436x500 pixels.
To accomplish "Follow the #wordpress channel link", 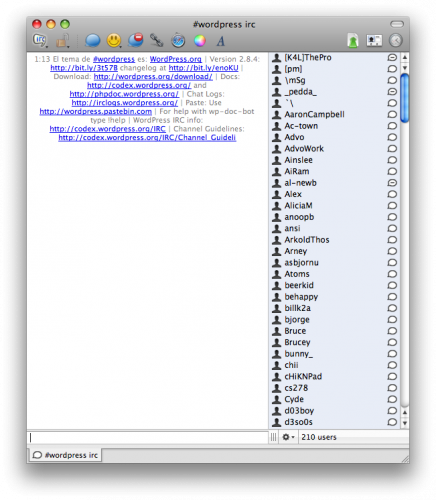I will [x=114, y=59].
